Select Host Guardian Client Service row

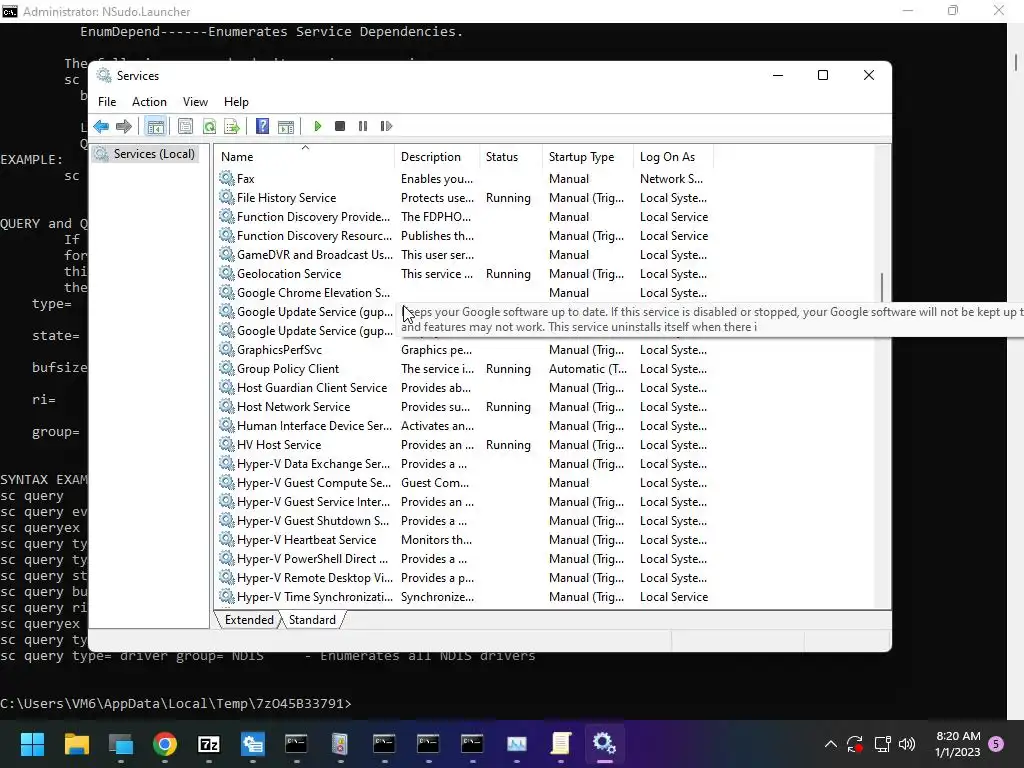coord(465,387)
